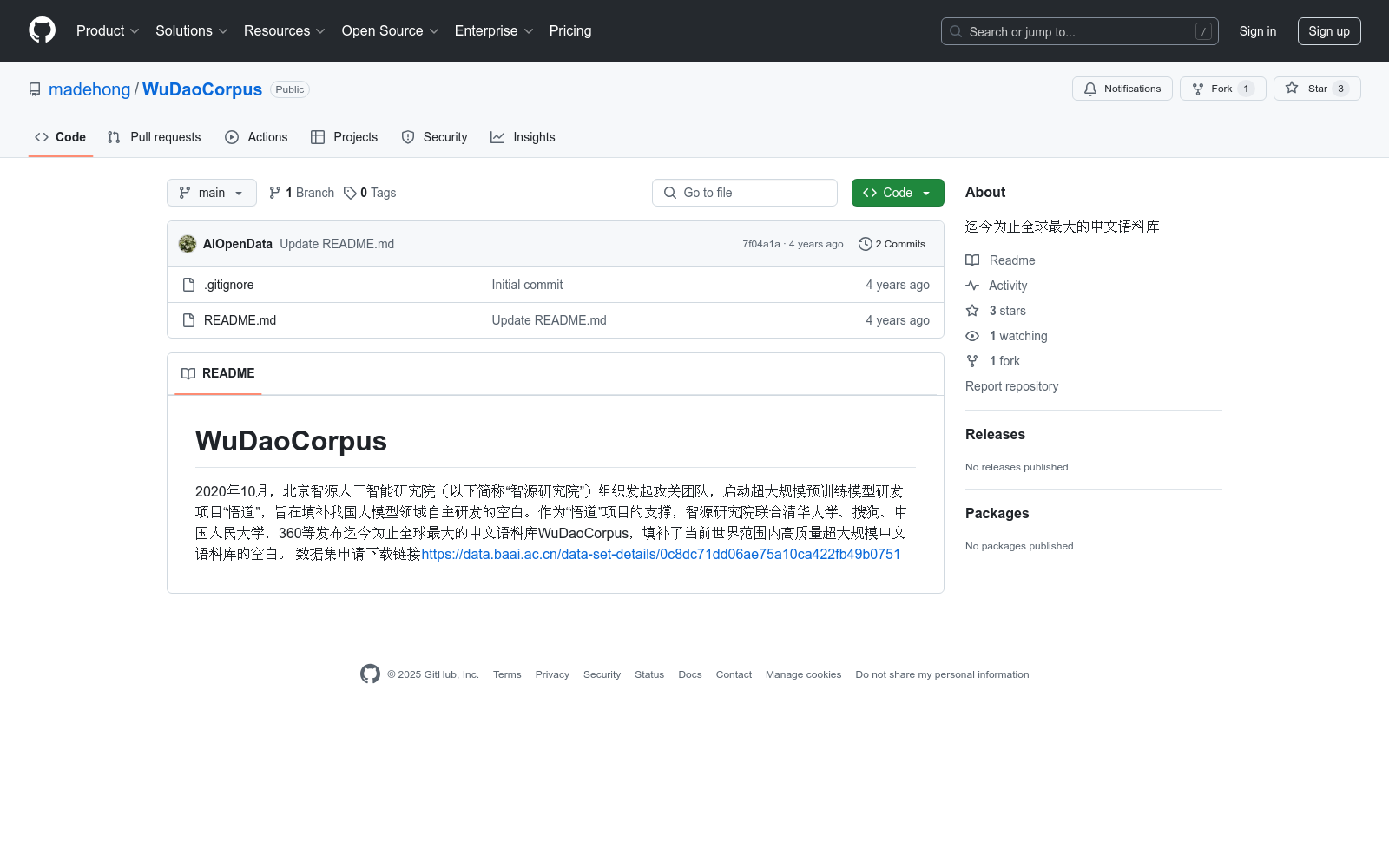Click the AIOpenData avatar image

point(188,244)
